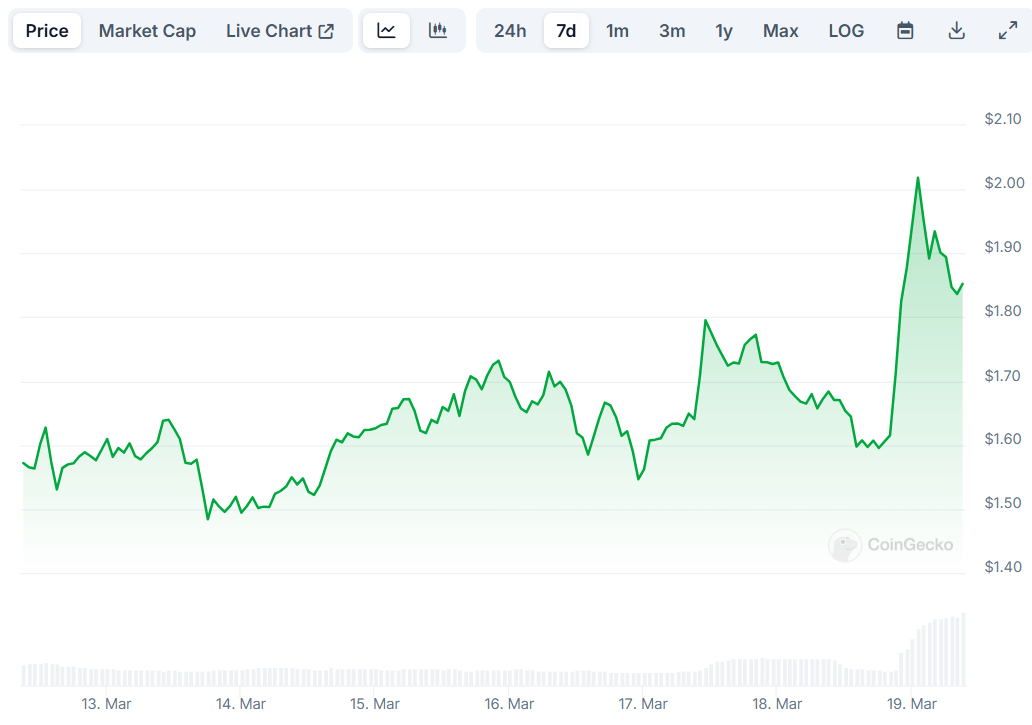Toggle the LOG scale option
Screen dimensions: 1032x725
click(x=846, y=31)
